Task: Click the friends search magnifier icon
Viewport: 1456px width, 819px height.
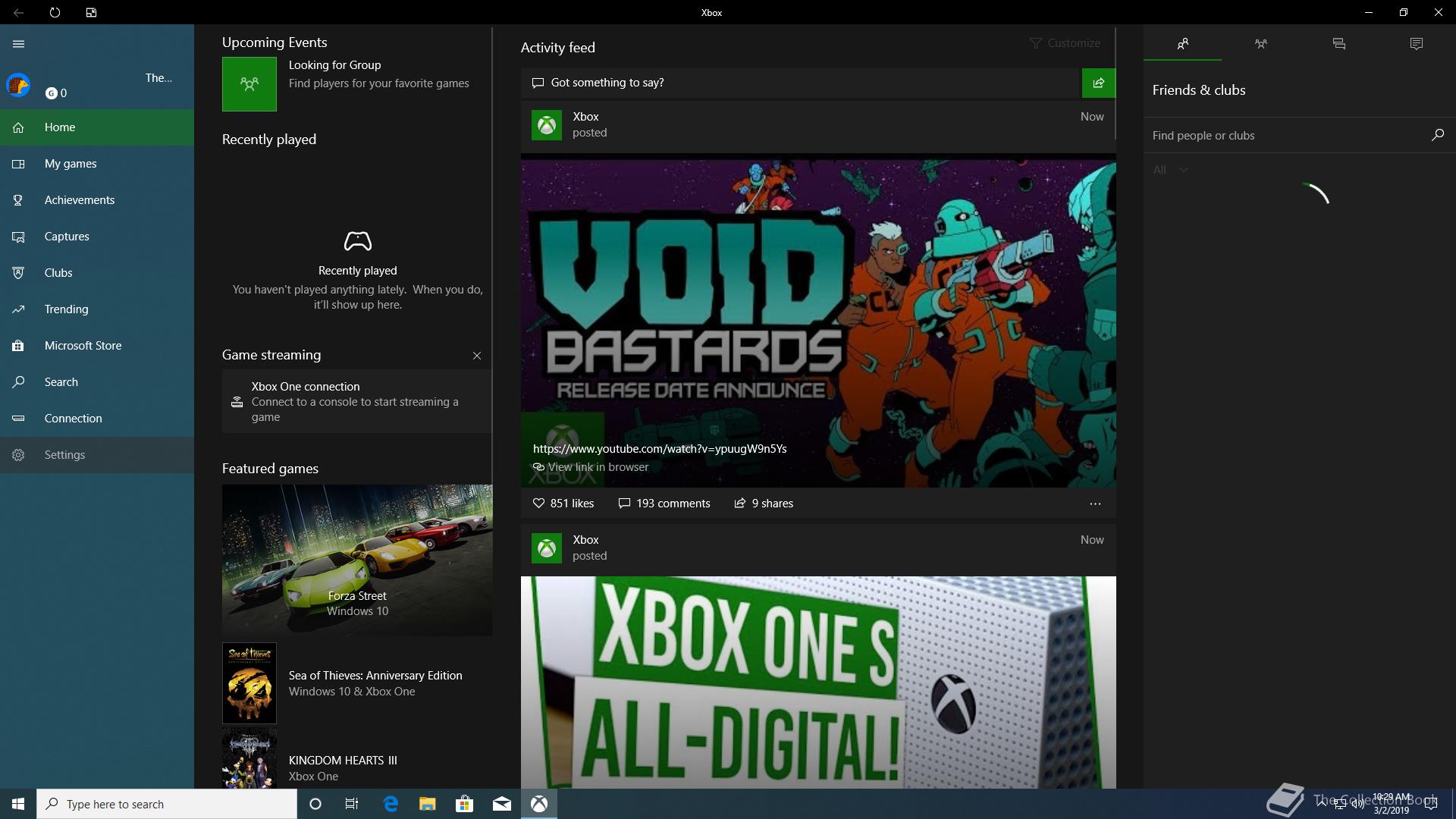Action: 1438,135
